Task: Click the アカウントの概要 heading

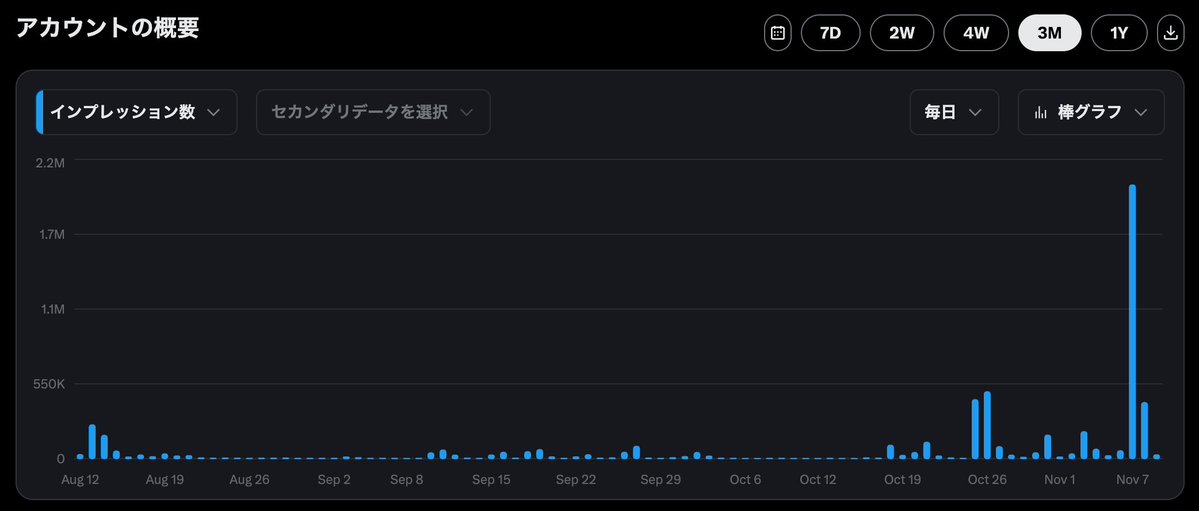Action: (x=108, y=28)
